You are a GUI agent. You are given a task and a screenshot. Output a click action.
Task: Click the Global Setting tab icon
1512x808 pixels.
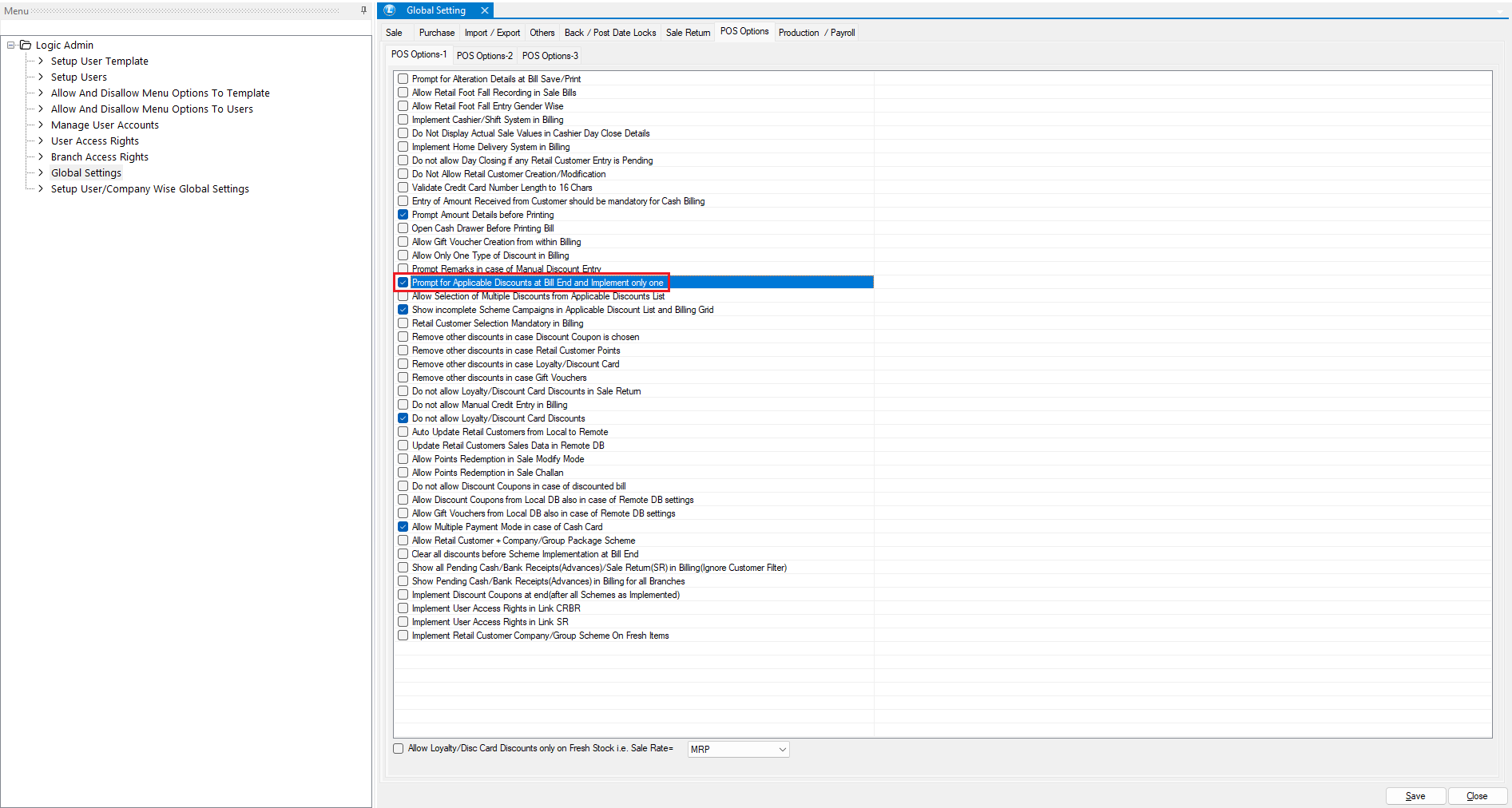(x=390, y=10)
